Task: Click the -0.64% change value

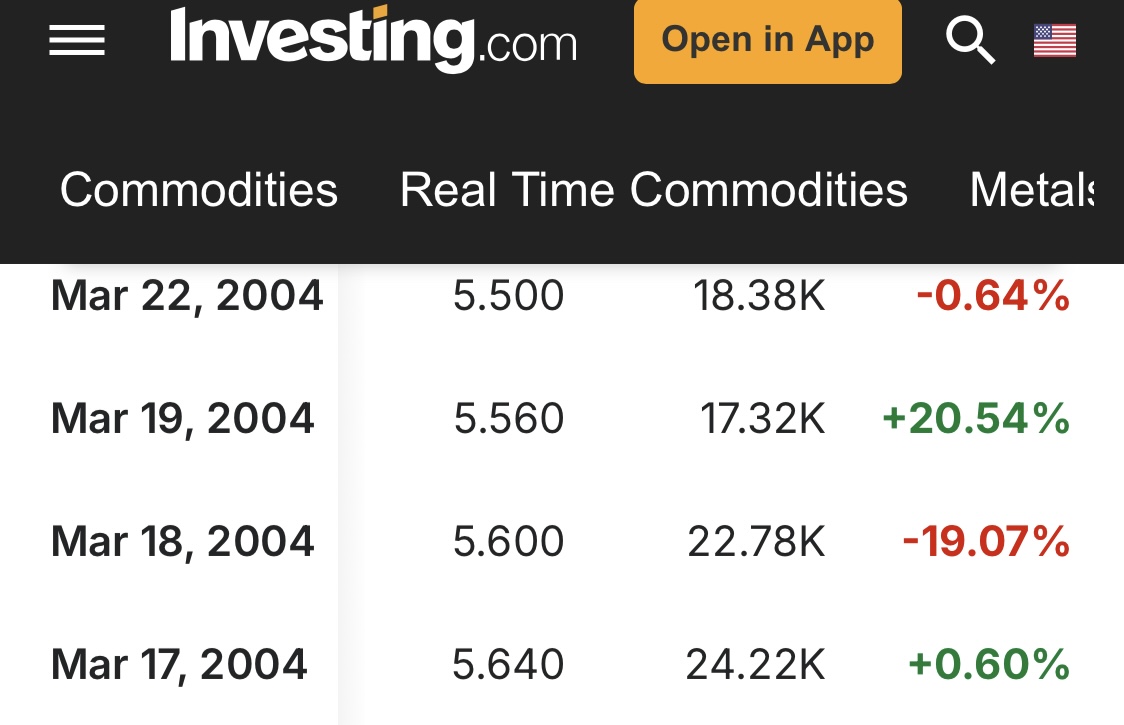Action: tap(992, 296)
